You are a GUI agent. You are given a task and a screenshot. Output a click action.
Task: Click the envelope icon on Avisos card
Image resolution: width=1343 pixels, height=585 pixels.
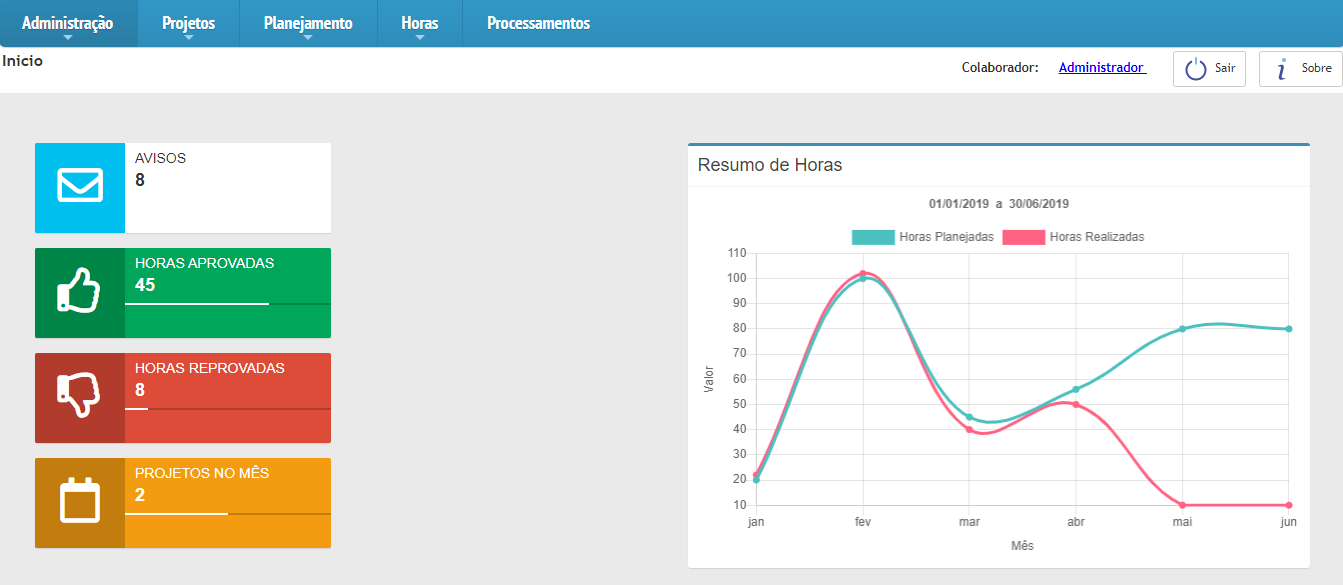[x=80, y=187]
